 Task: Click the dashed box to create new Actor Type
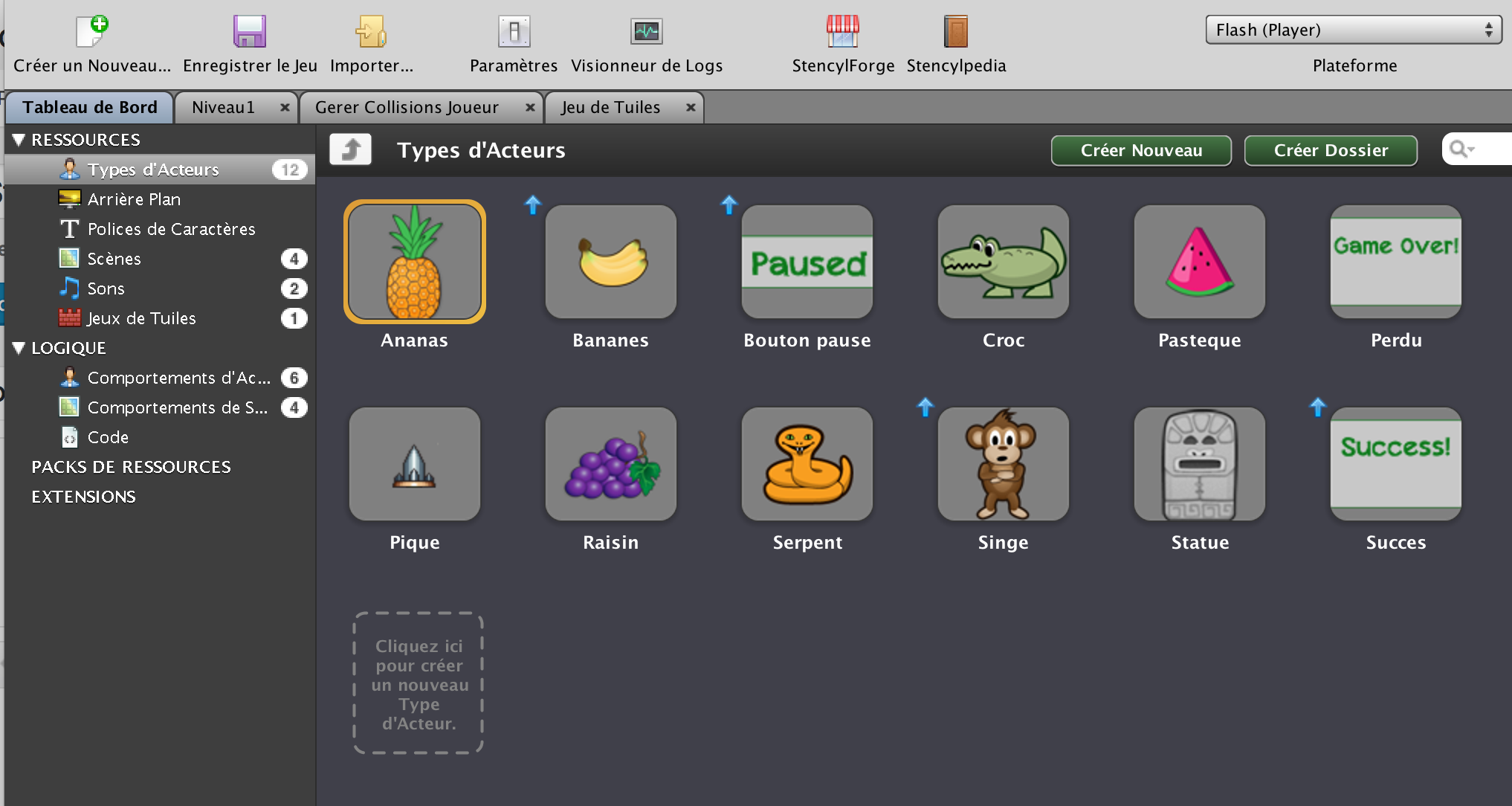click(x=417, y=683)
